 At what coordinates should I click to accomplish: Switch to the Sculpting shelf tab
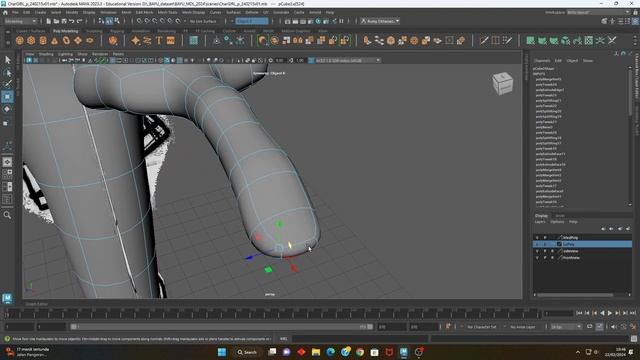[x=94, y=31]
